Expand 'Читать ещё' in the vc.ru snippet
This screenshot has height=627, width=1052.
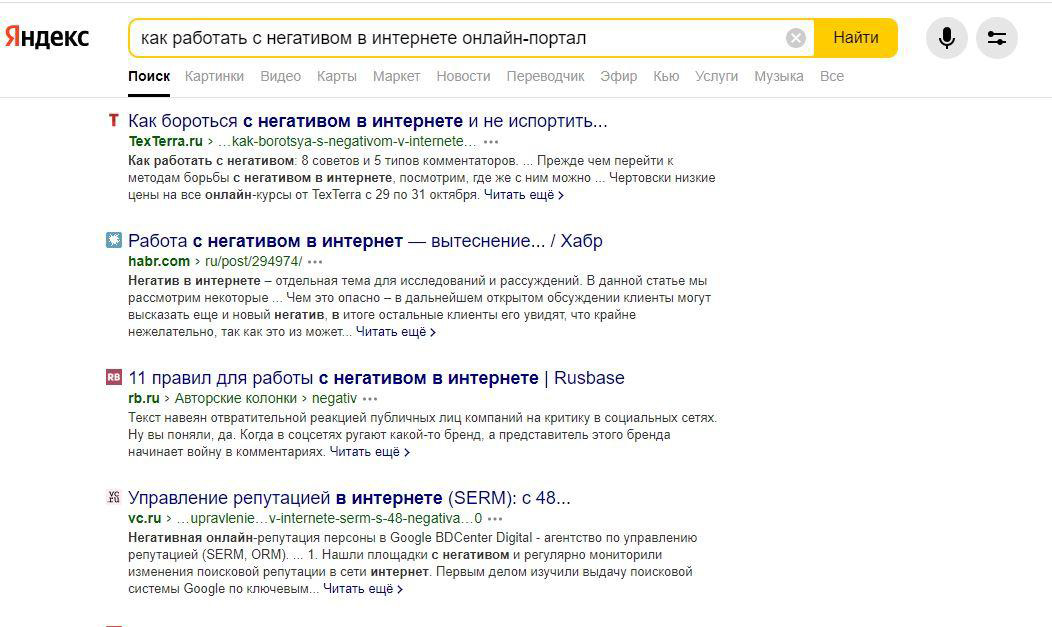pos(363,589)
